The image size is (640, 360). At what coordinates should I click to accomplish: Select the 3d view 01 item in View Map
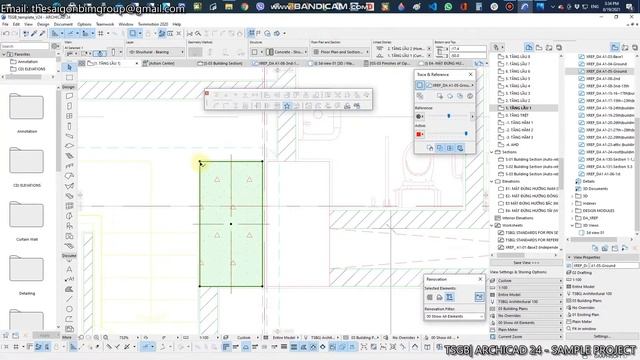click(x=595, y=233)
